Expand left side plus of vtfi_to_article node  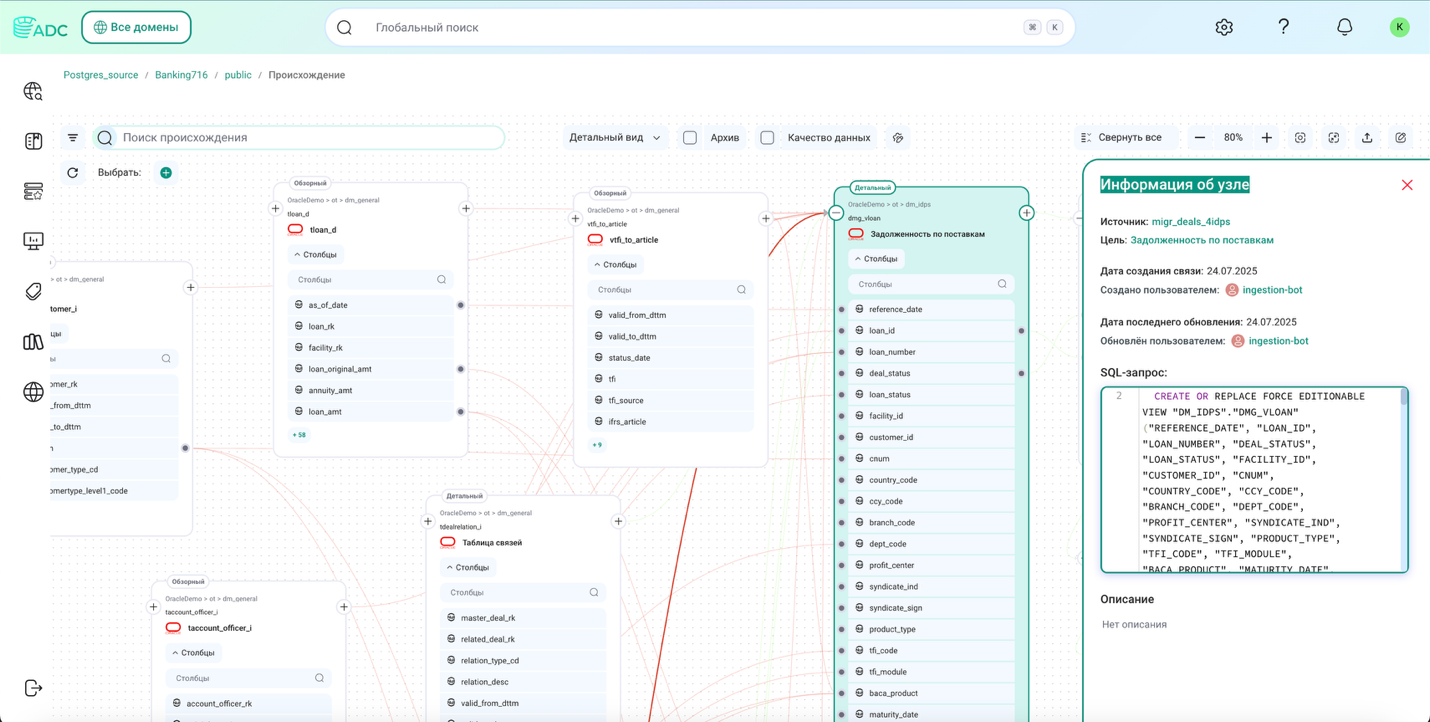[x=575, y=218]
